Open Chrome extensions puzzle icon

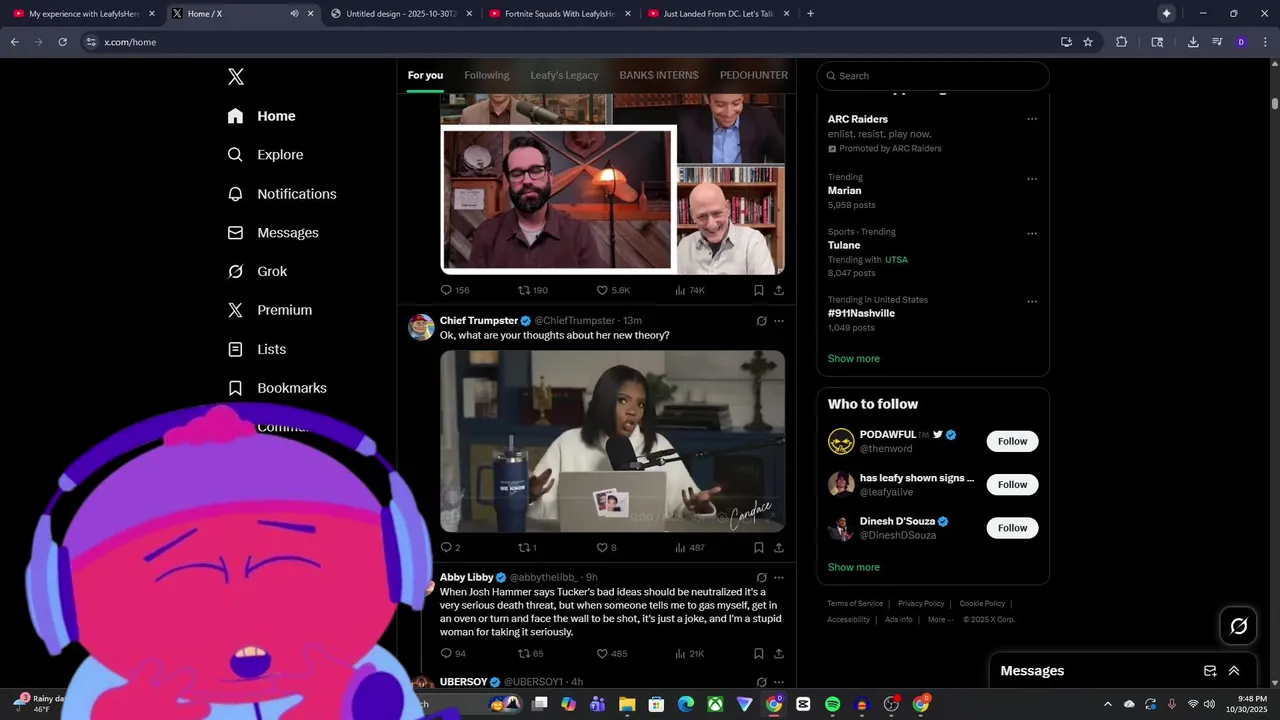tap(1121, 42)
